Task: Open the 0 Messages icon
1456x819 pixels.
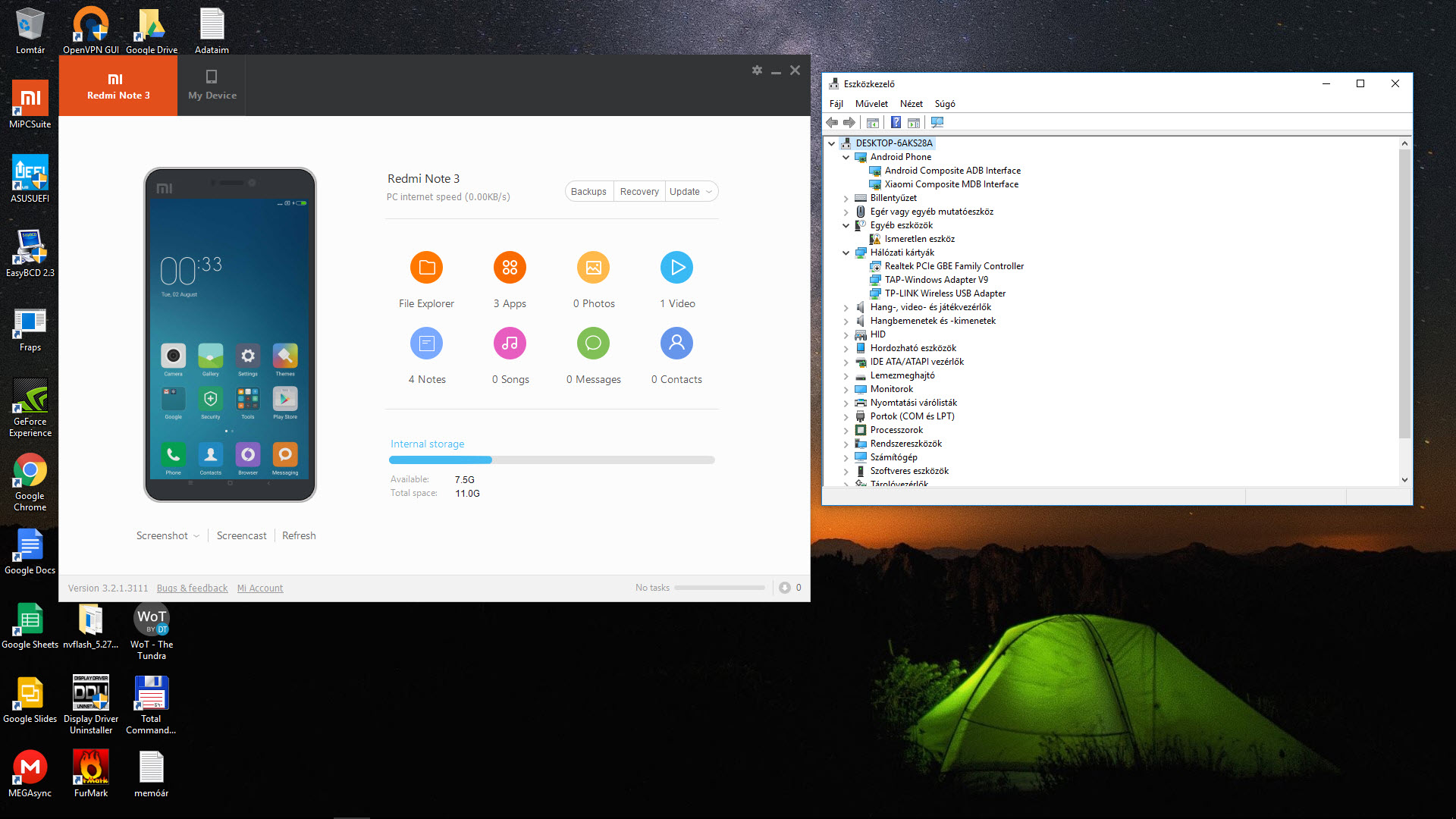Action: [593, 344]
